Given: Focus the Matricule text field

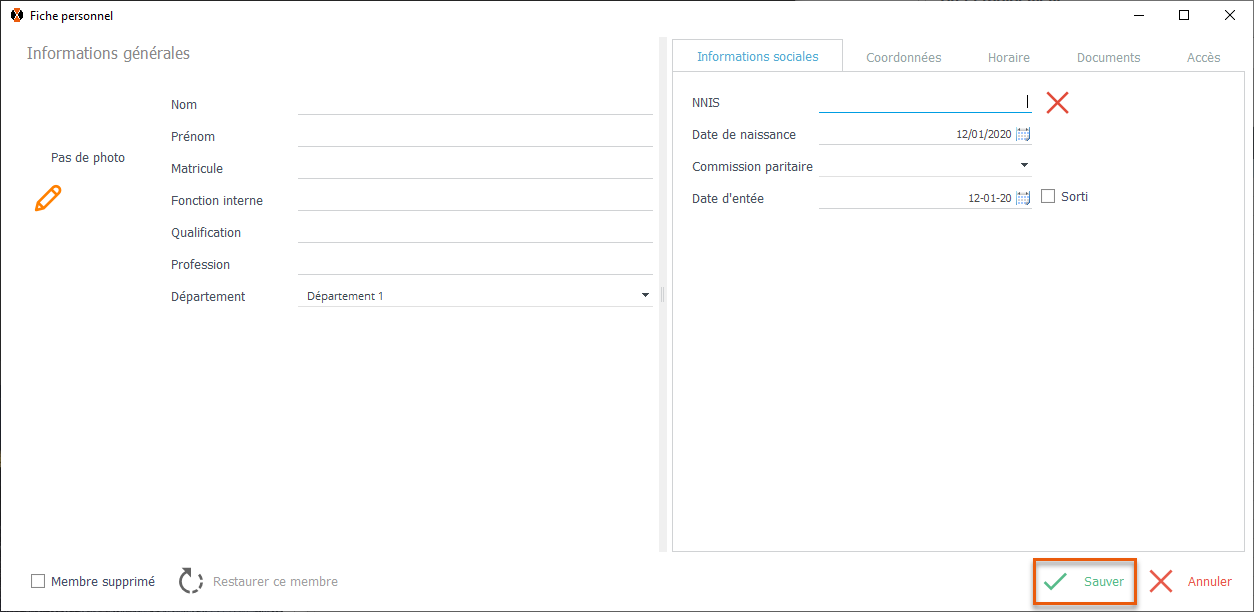Looking at the screenshot, I should [x=475, y=167].
